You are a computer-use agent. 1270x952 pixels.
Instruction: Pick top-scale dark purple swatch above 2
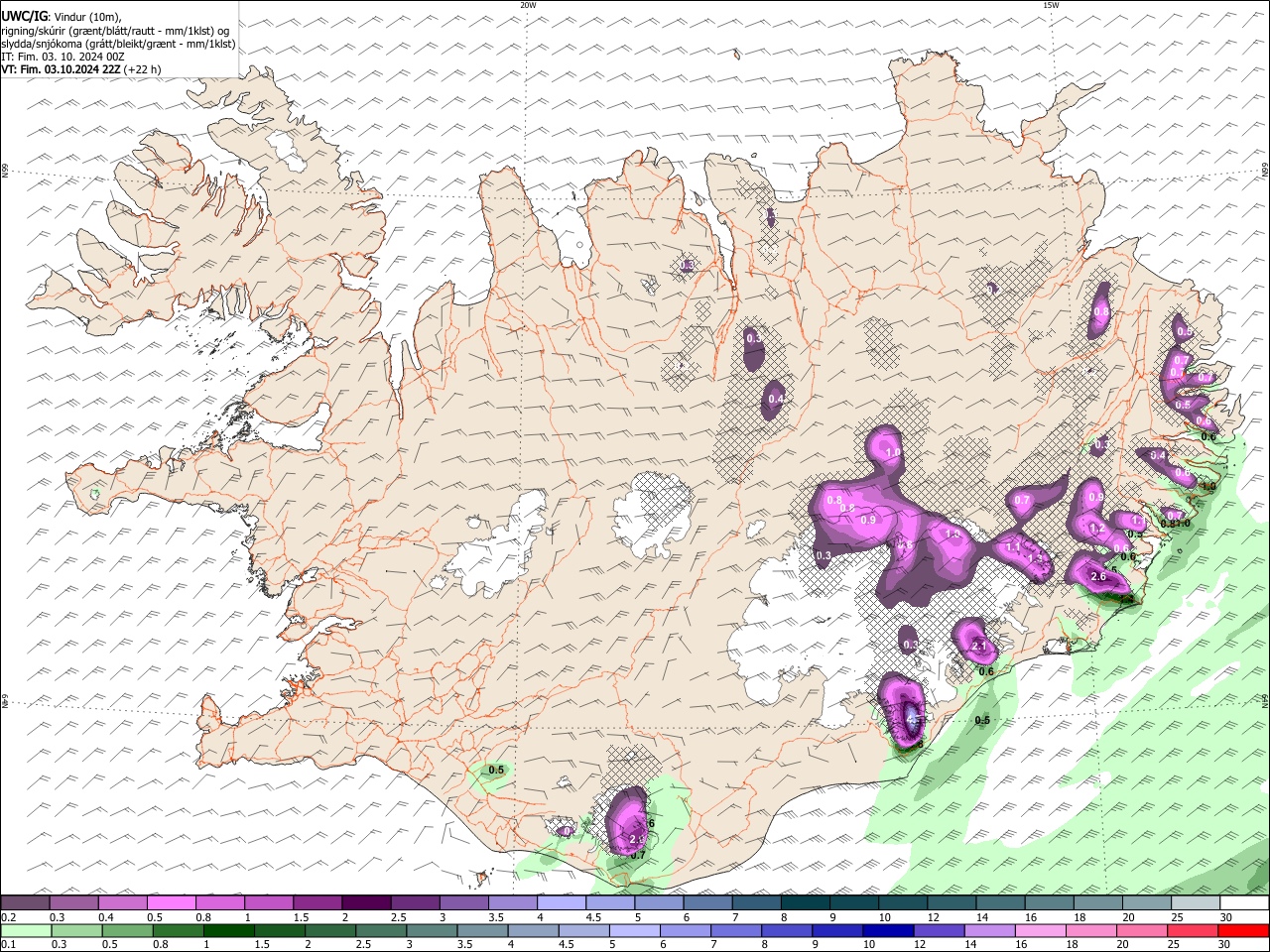pyautogui.click(x=366, y=902)
